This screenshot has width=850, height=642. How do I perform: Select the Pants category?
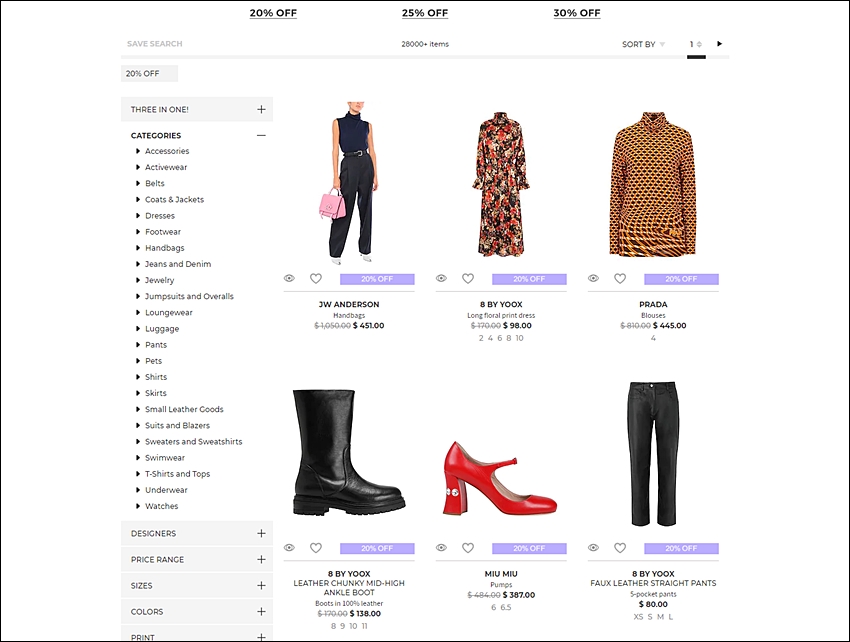156,345
